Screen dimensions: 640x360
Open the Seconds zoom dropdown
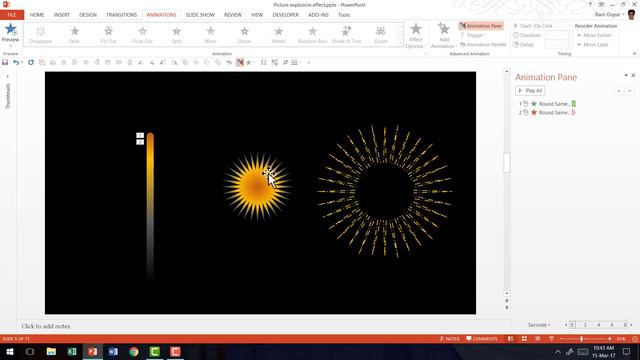point(539,325)
